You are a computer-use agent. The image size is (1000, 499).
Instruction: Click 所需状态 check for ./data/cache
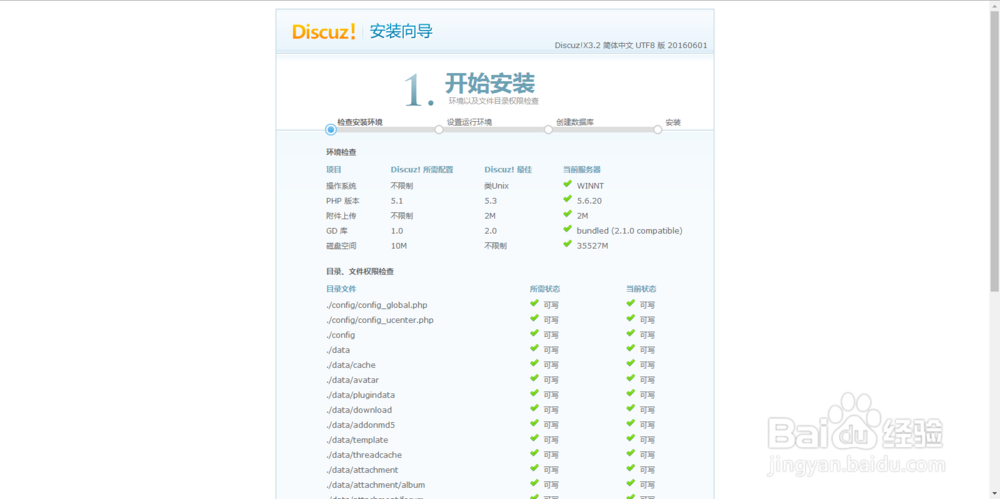(534, 363)
